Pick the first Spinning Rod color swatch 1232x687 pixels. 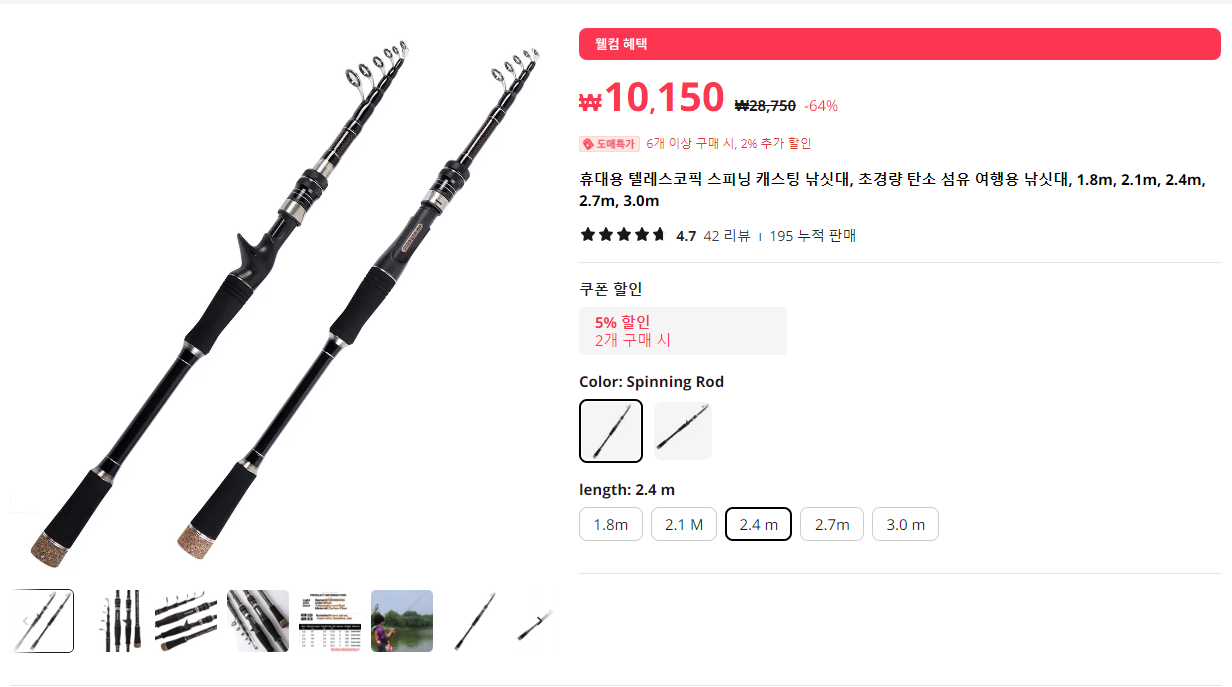tap(611, 431)
